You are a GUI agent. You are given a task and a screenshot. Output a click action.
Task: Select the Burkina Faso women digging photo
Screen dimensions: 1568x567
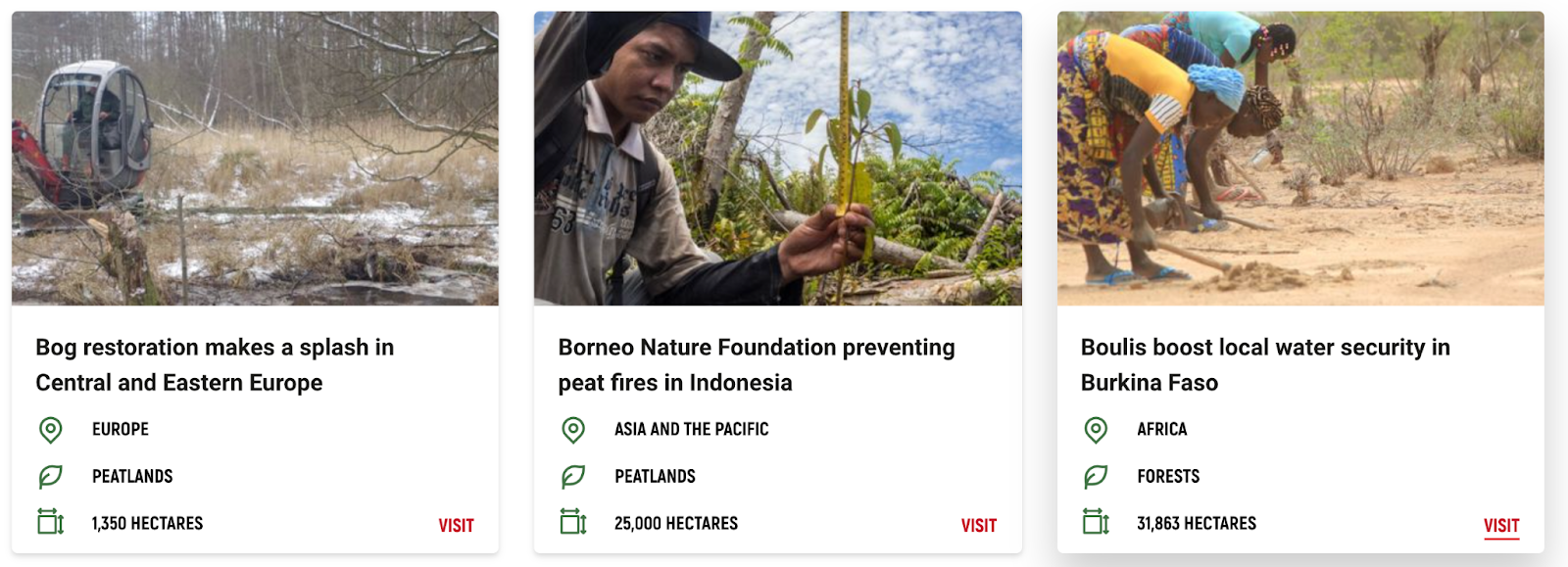(1299, 159)
